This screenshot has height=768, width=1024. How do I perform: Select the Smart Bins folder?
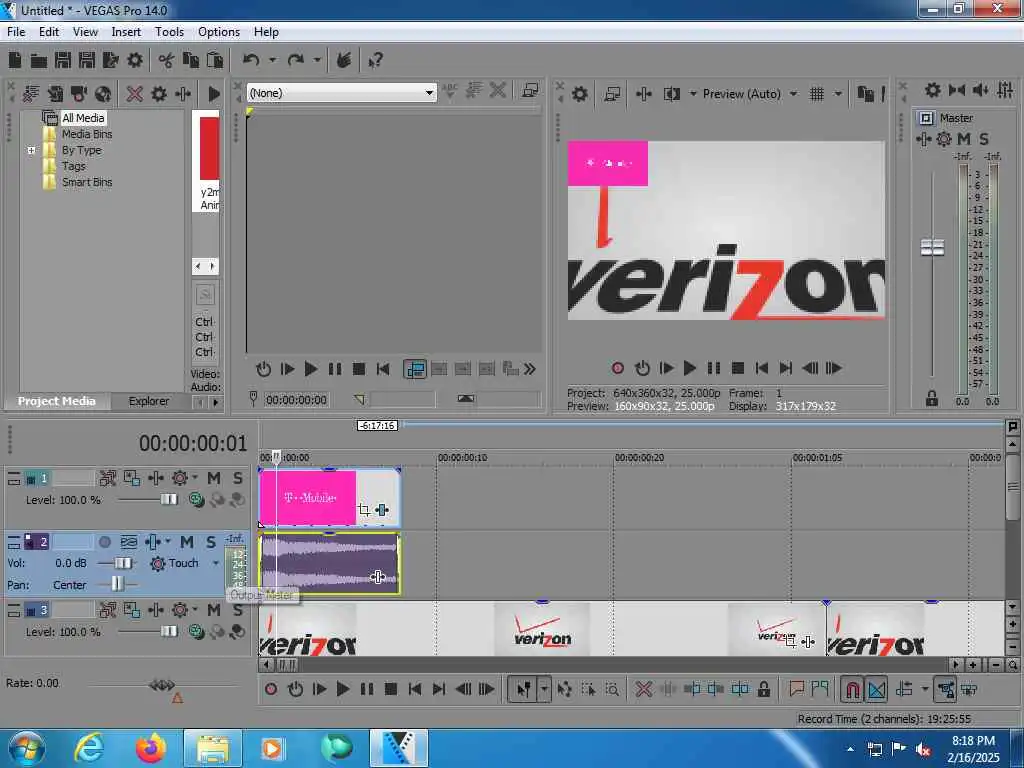click(x=87, y=182)
